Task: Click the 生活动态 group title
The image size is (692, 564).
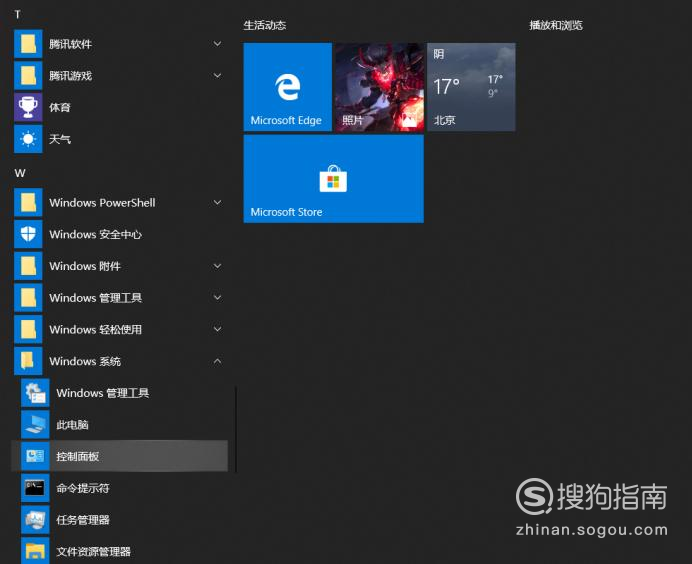Action: tap(265, 25)
